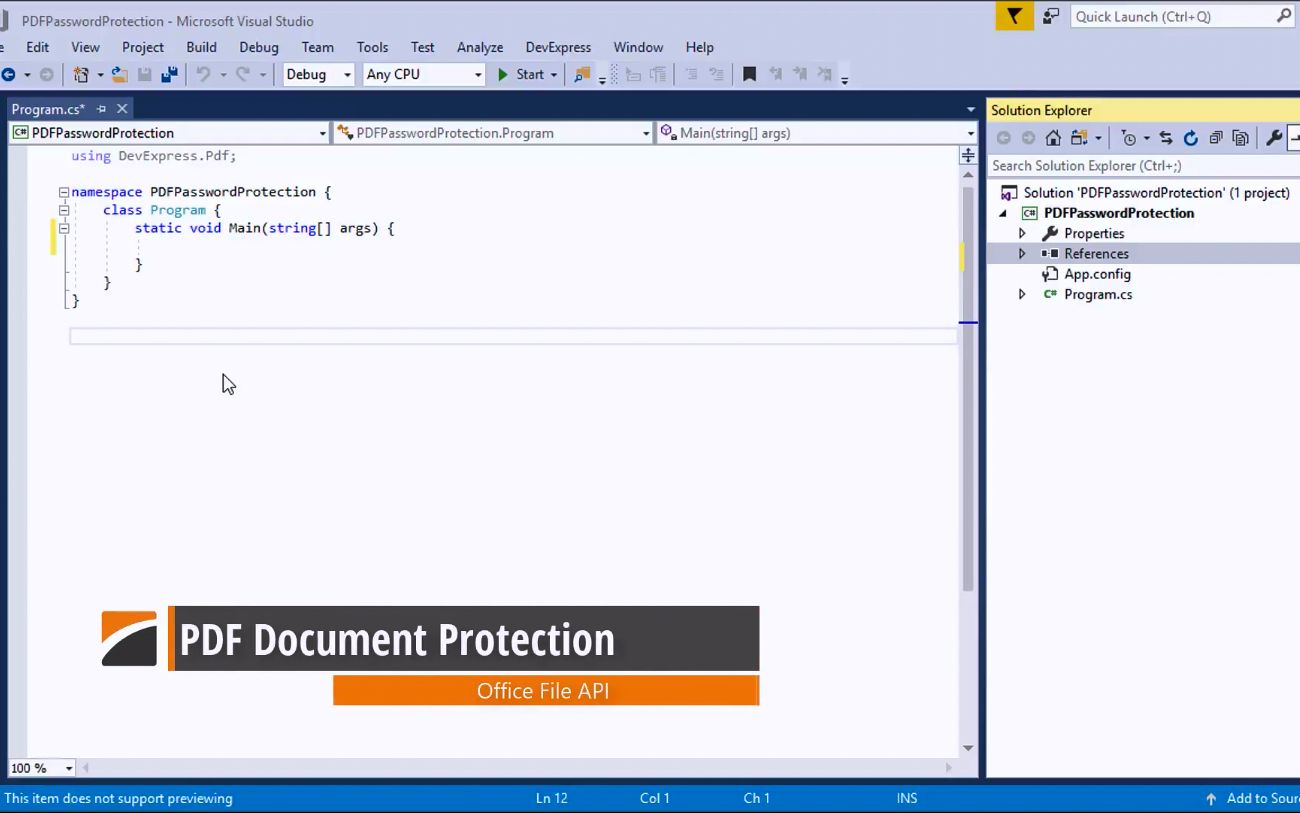
Task: Select the Solution 'PDFPasswordProtection' root node
Action: coord(1156,193)
